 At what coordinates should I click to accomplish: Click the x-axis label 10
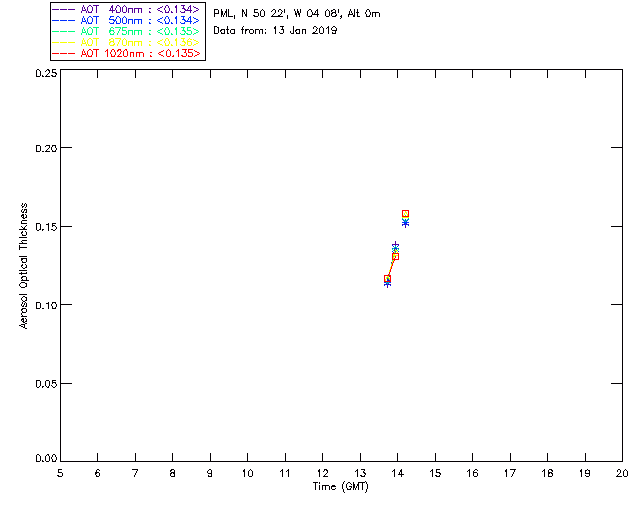pyautogui.click(x=247, y=474)
